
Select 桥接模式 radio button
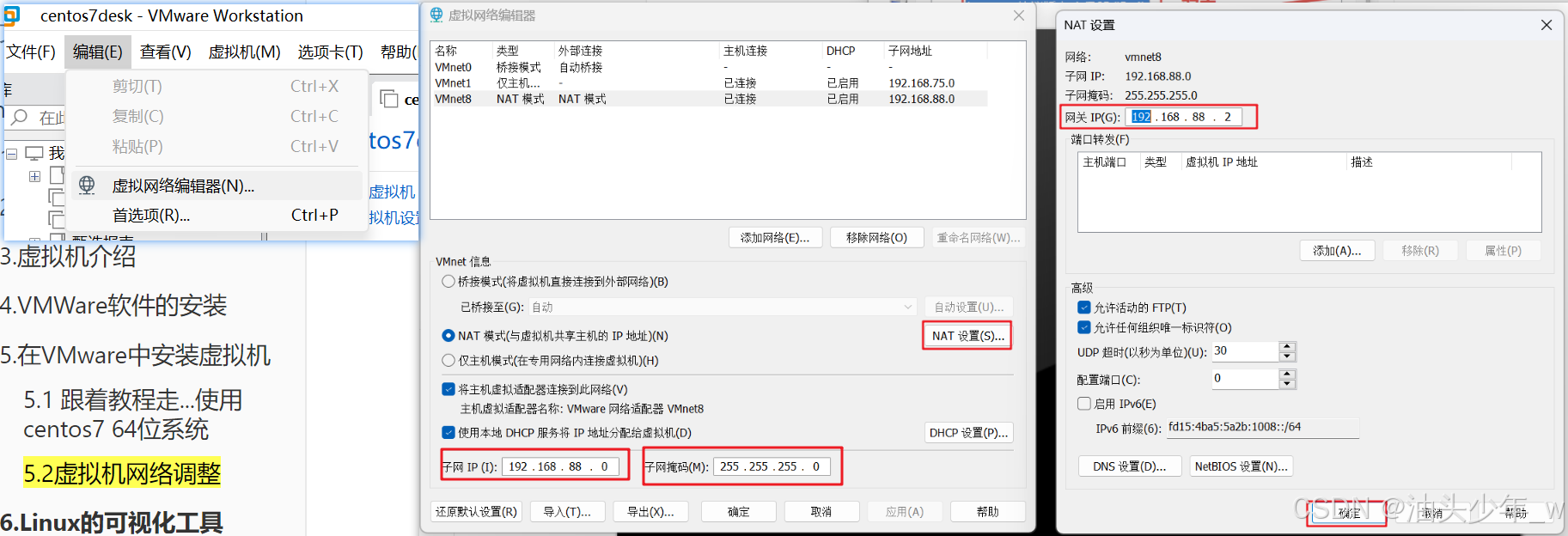[448, 282]
